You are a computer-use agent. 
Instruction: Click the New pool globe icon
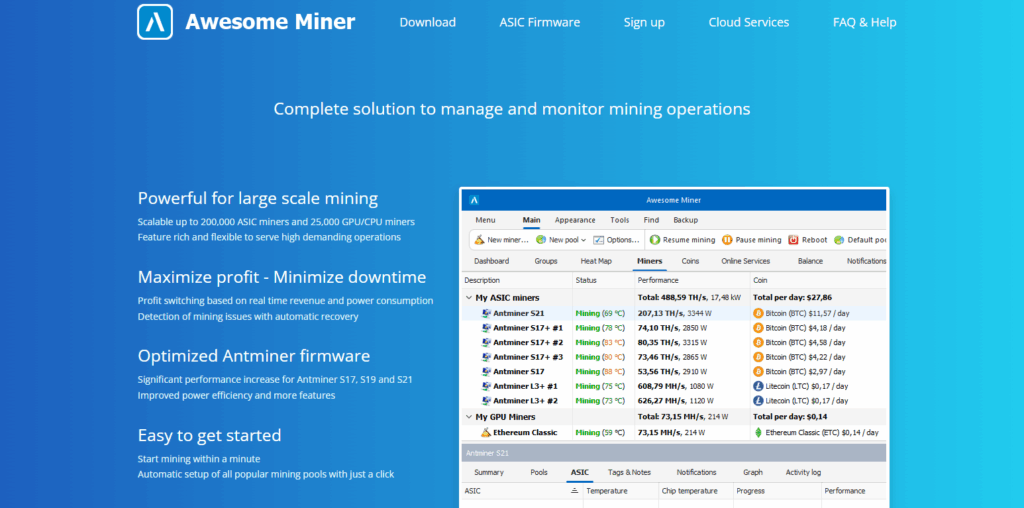pos(541,240)
